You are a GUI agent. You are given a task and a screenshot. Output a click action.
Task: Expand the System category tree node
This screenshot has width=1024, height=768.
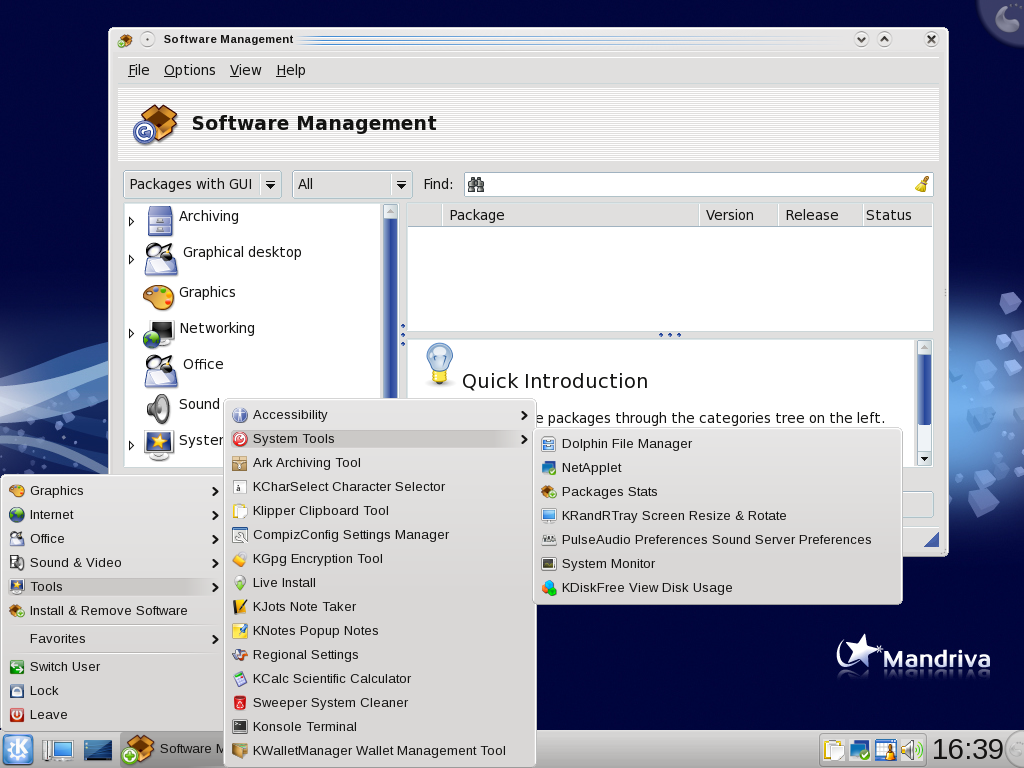click(131, 445)
